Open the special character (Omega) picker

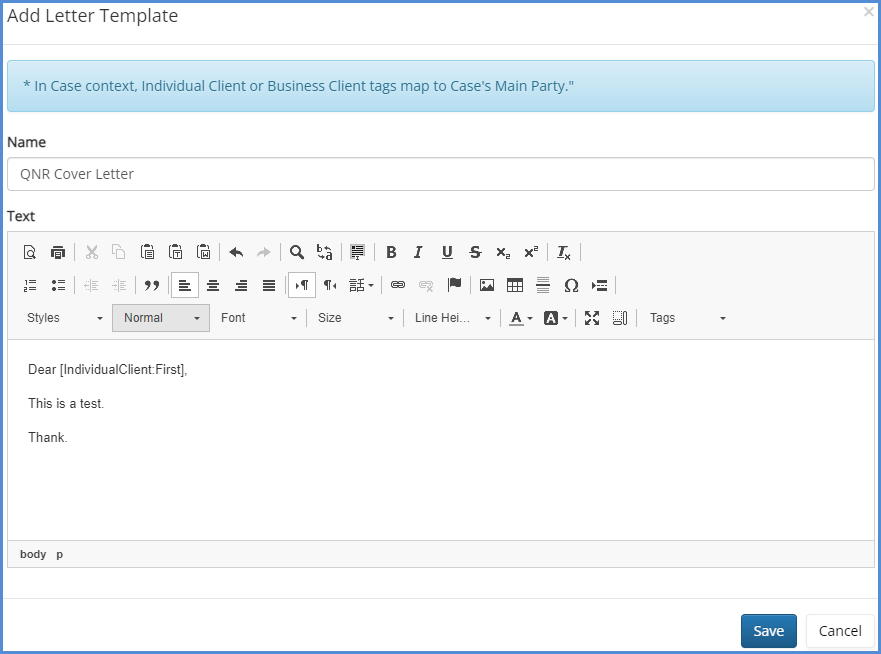(x=571, y=285)
